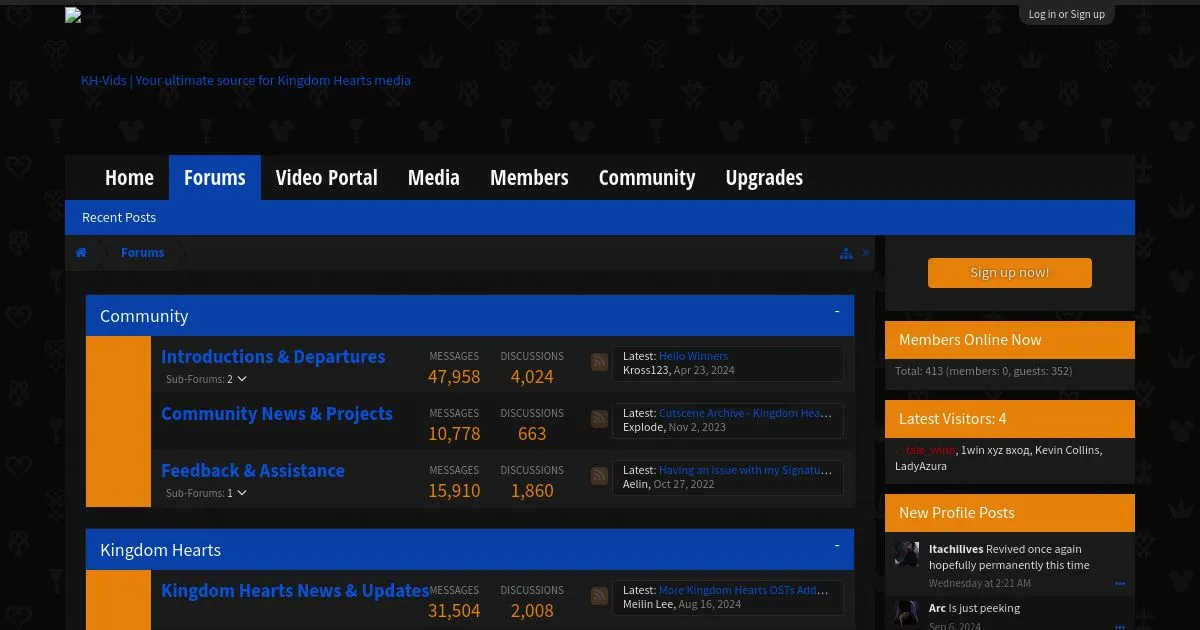Open Introductions & Departures forum
This screenshot has height=630, width=1200.
coord(273,357)
